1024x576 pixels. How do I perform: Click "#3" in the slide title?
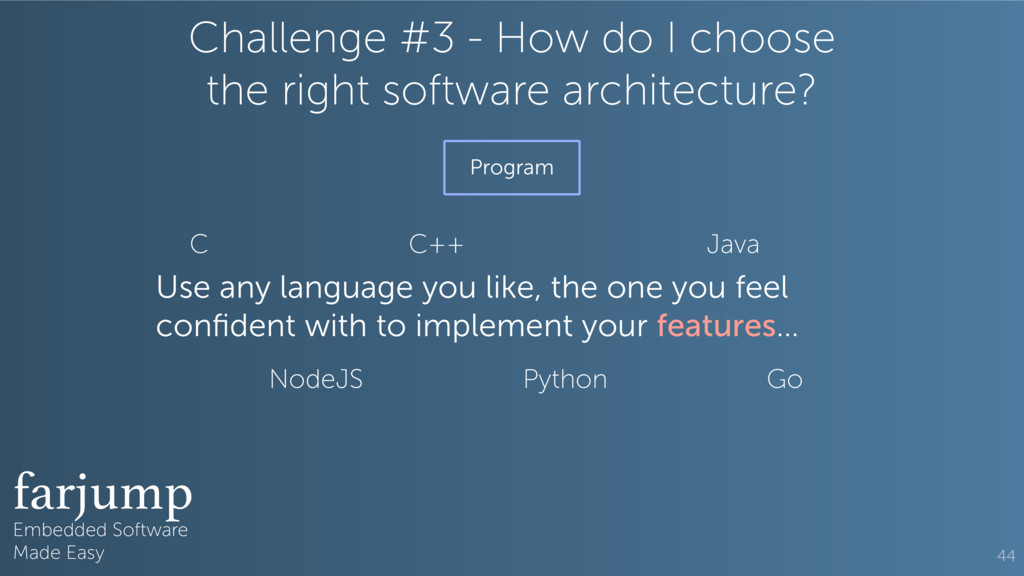click(428, 40)
